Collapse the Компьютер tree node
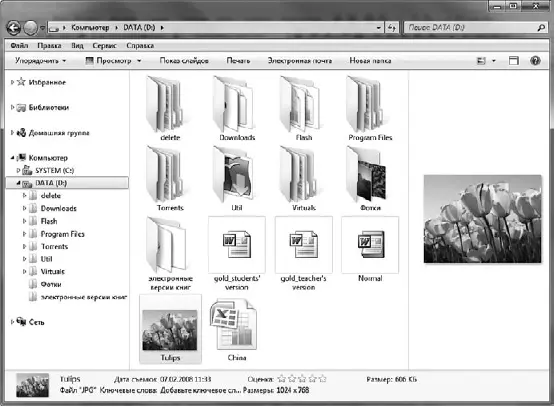The image size is (555, 407). tap(12, 157)
